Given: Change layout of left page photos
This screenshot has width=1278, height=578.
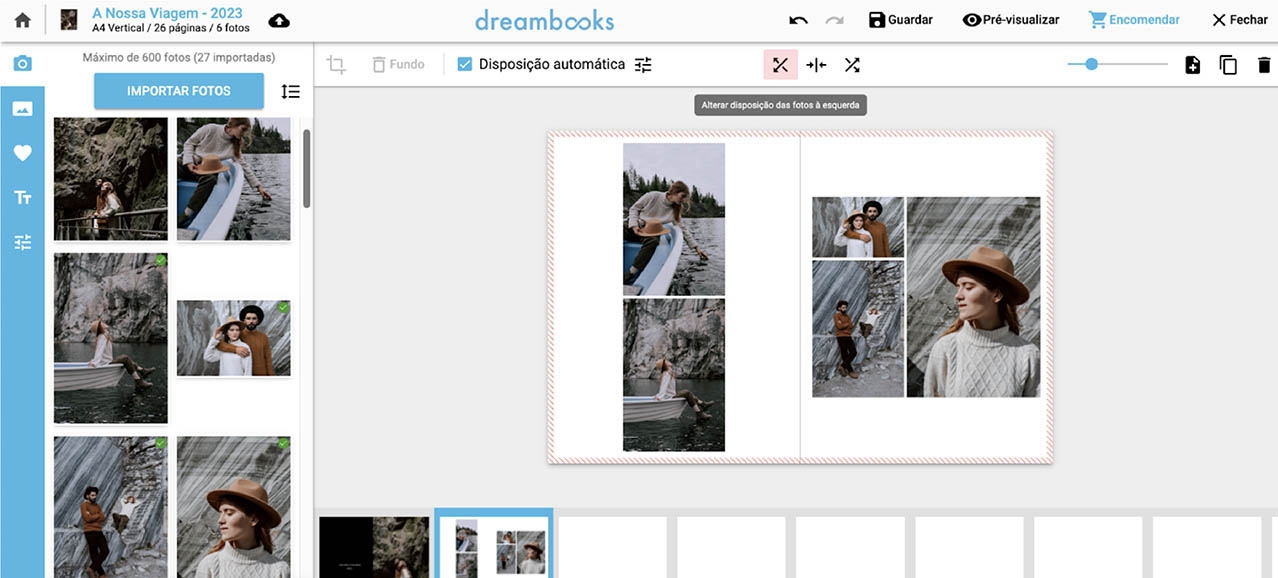Looking at the screenshot, I should click(780, 65).
